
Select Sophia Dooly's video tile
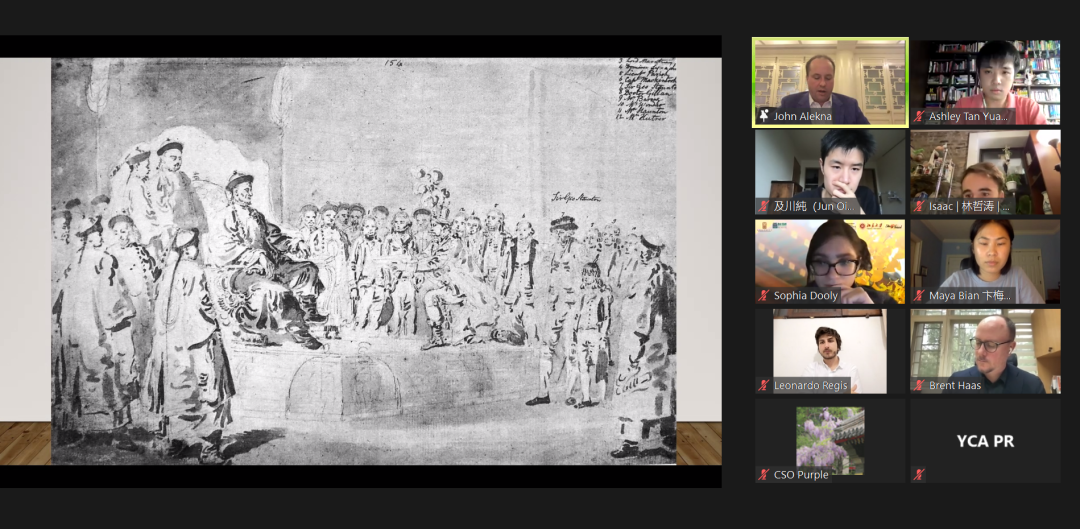pyautogui.click(x=830, y=262)
